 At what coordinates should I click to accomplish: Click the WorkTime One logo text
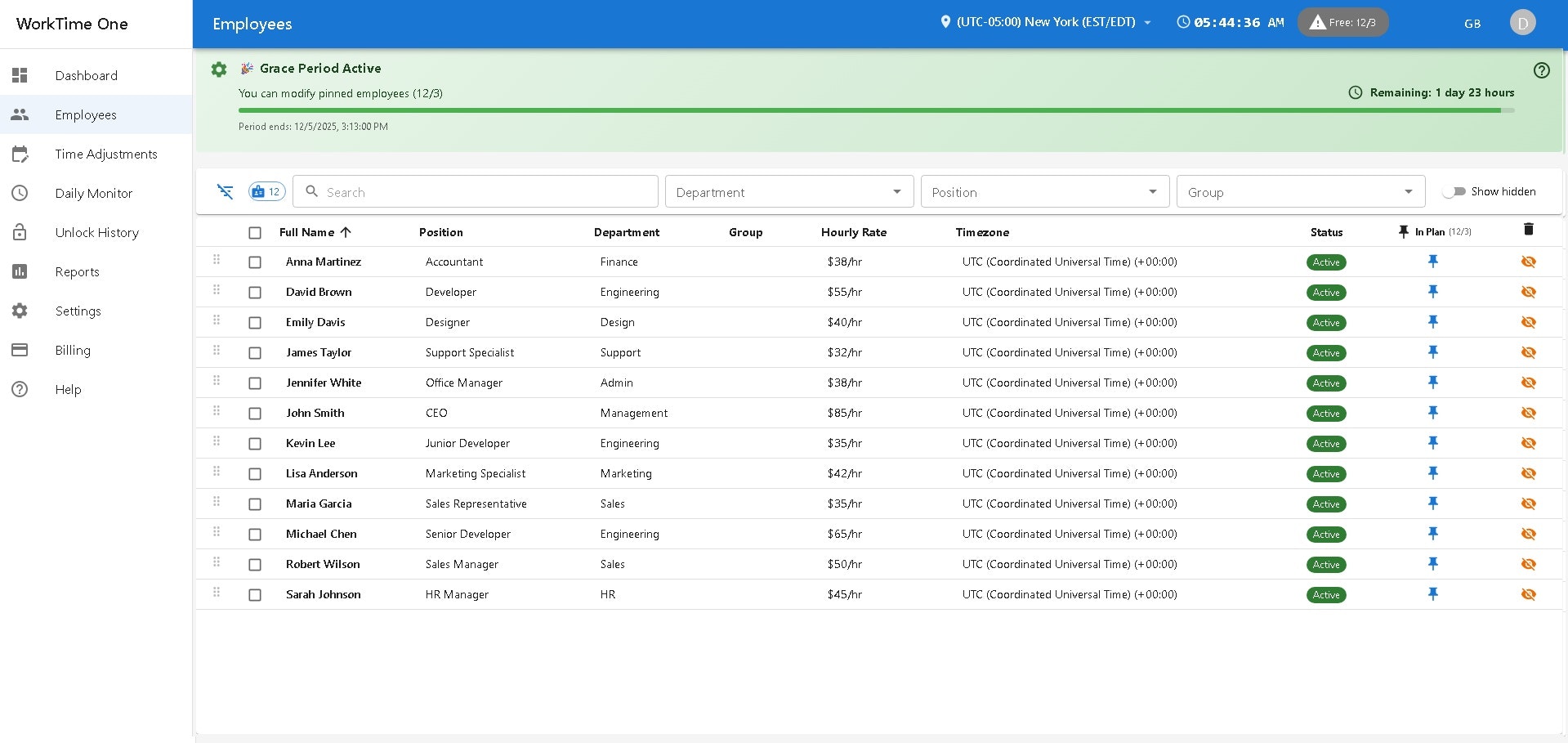pyautogui.click(x=72, y=24)
